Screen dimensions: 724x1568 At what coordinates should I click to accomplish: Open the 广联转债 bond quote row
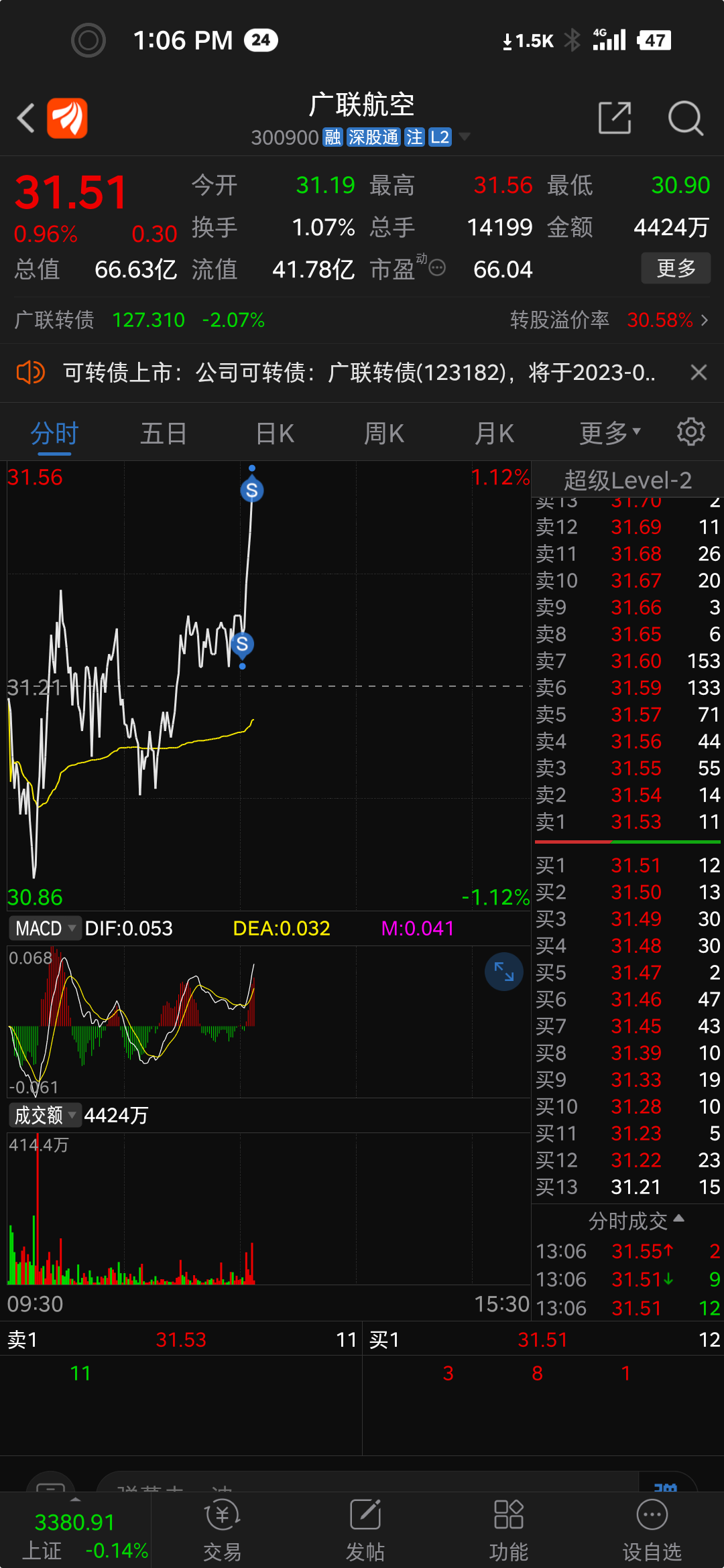pos(139,320)
